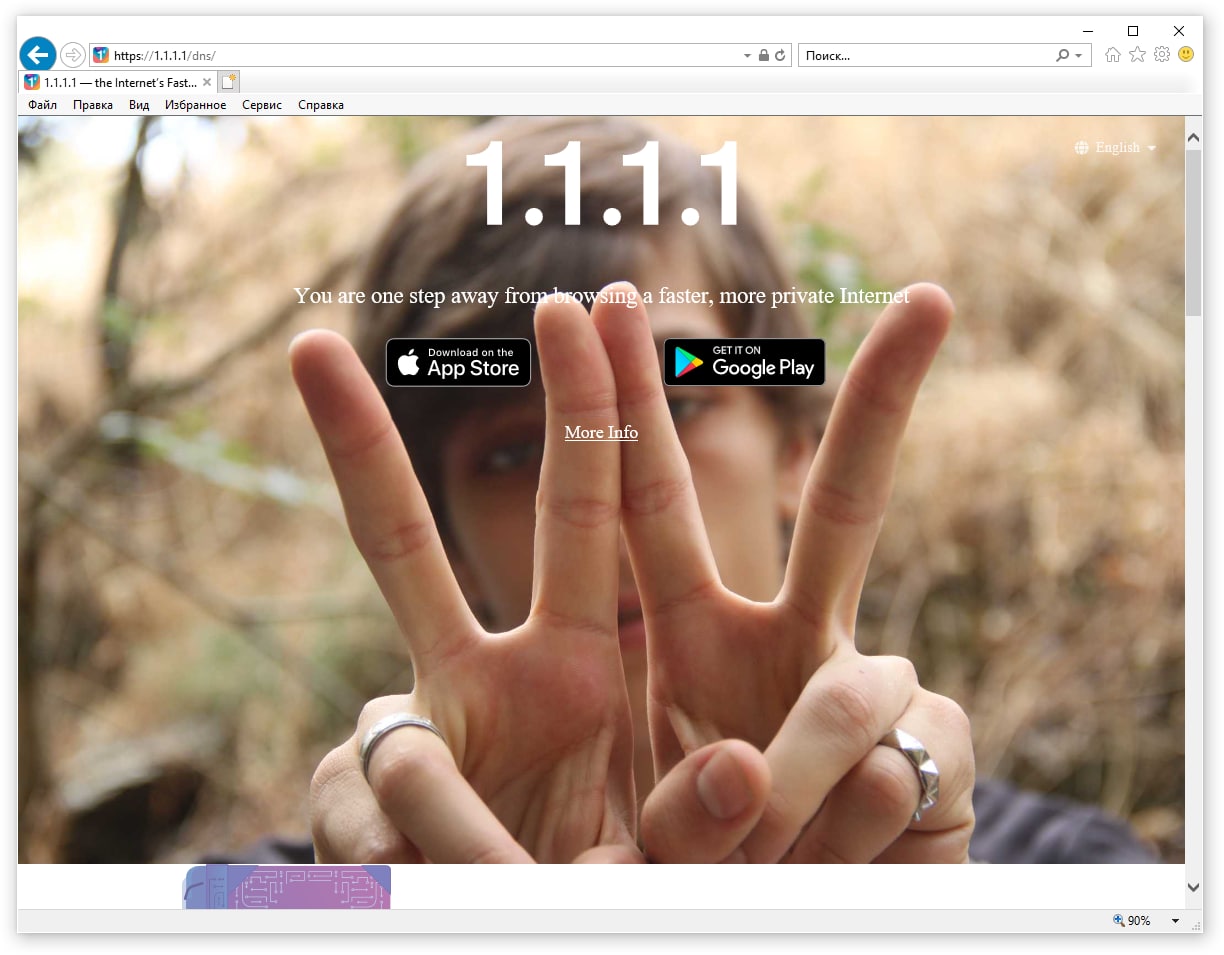Click Get it on Google Play button
This screenshot has height=955, width=1224.
tap(745, 362)
